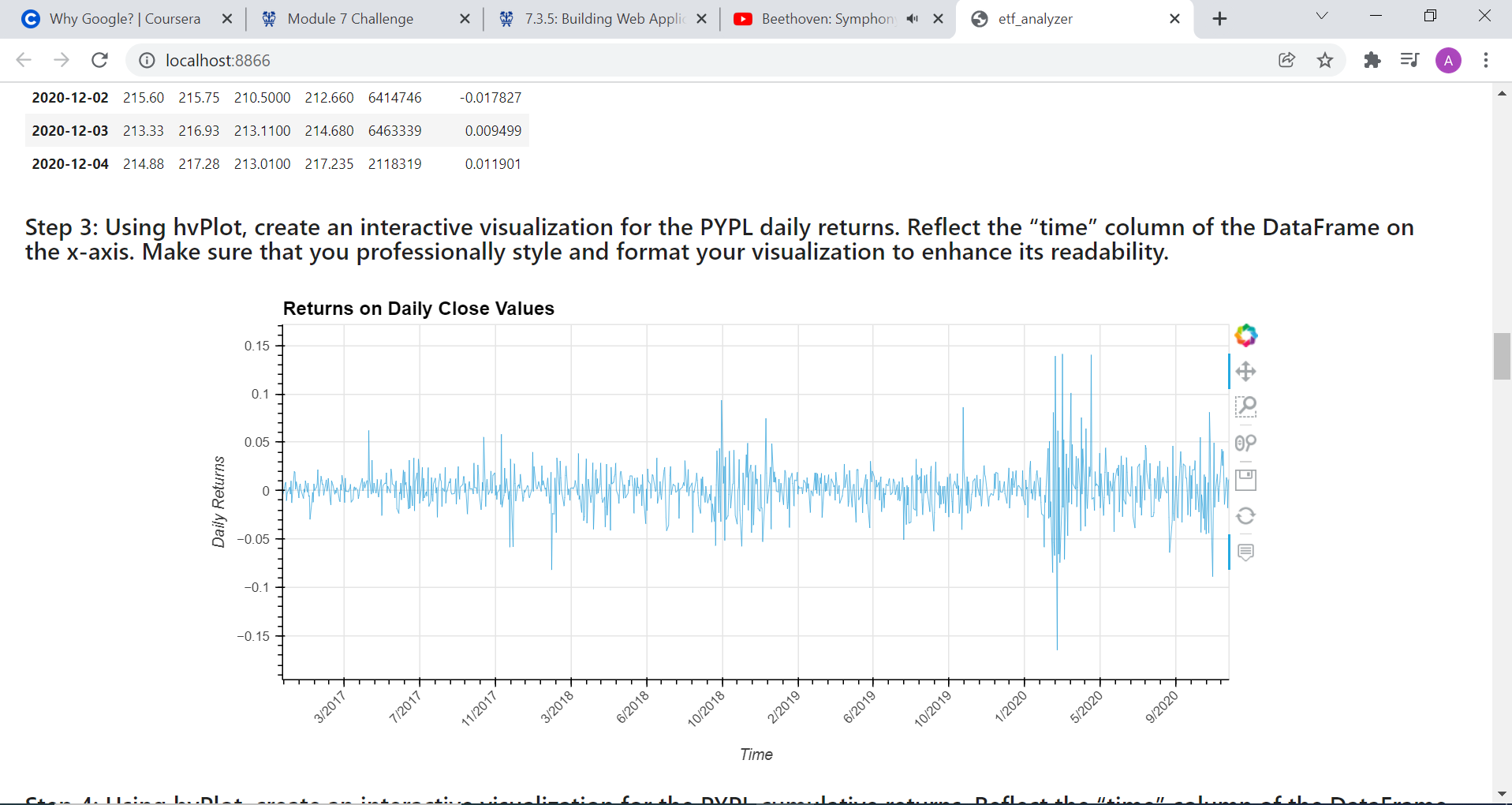Click the site information icon

[147, 61]
